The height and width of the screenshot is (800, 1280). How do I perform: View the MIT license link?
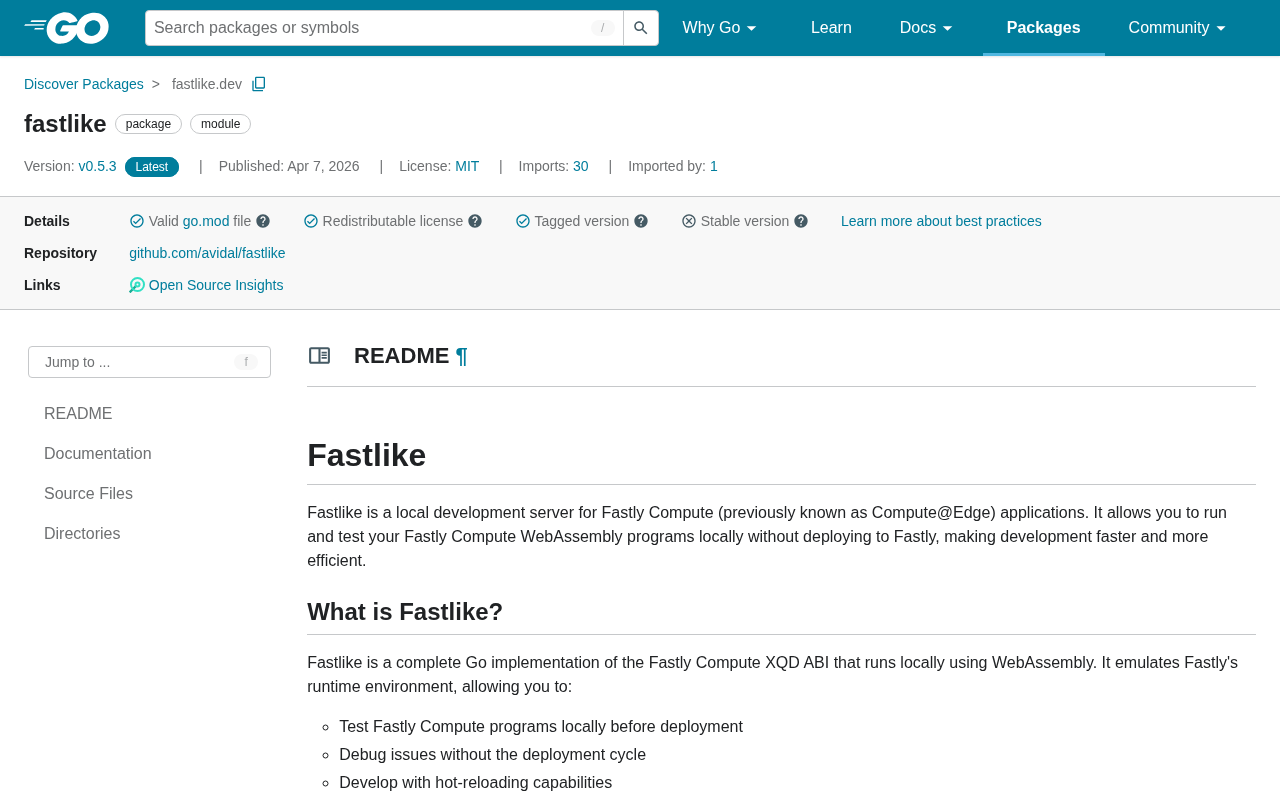467,166
